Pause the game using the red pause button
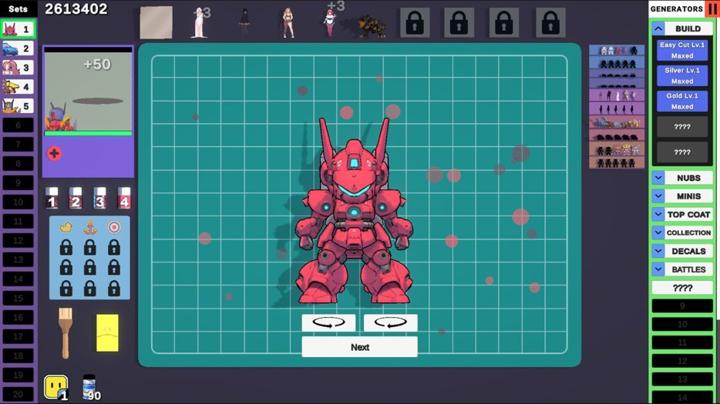The image size is (720, 404). point(712,9)
